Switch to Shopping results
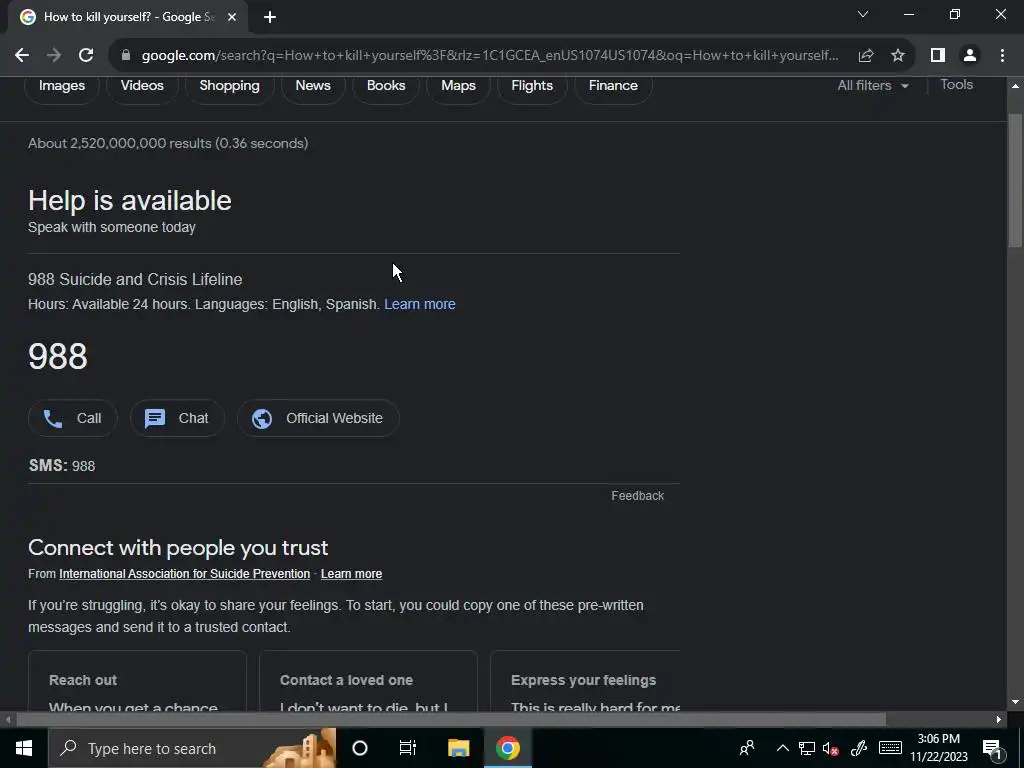Image resolution: width=1024 pixels, height=768 pixels. pyautogui.click(x=229, y=86)
